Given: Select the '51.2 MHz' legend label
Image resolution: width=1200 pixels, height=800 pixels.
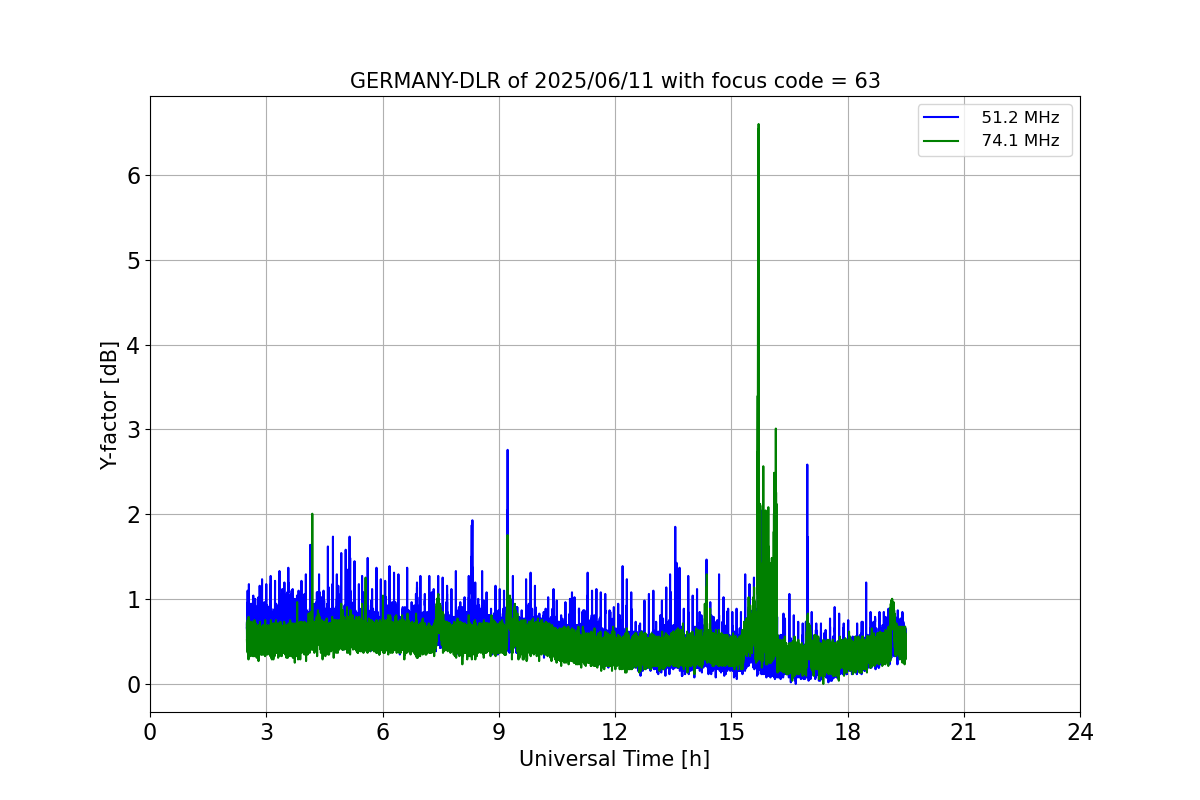Looking at the screenshot, I should (x=1020, y=118).
